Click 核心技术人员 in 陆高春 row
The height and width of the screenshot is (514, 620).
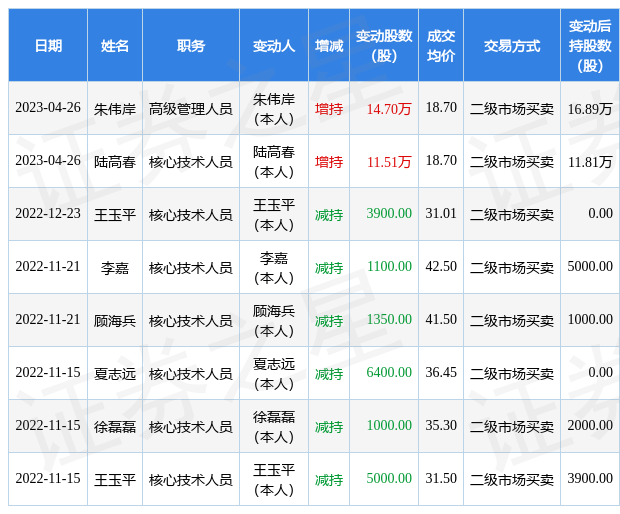[191, 162]
